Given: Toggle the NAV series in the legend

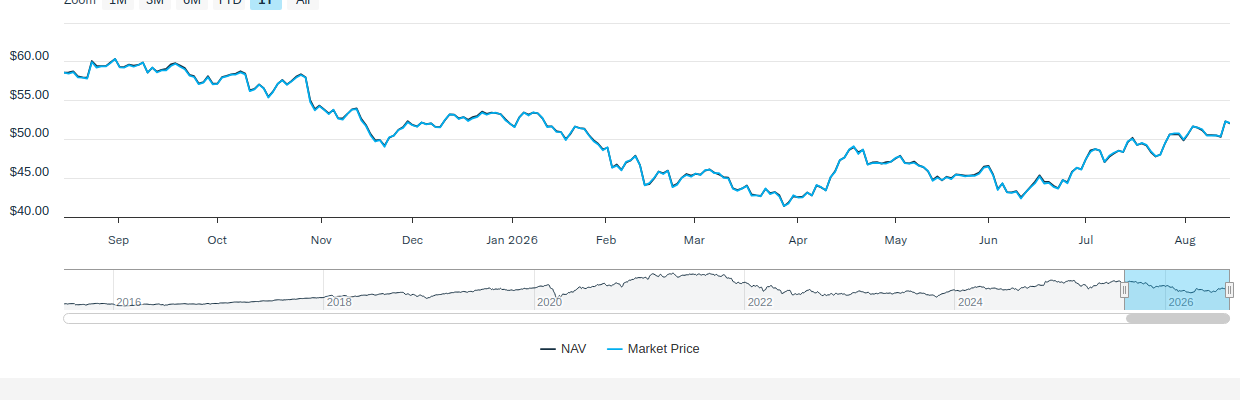Looking at the screenshot, I should pyautogui.click(x=563, y=349).
